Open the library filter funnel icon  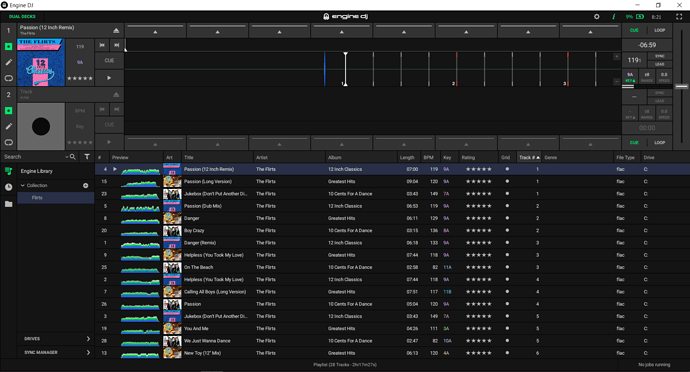pyautogui.click(x=87, y=157)
